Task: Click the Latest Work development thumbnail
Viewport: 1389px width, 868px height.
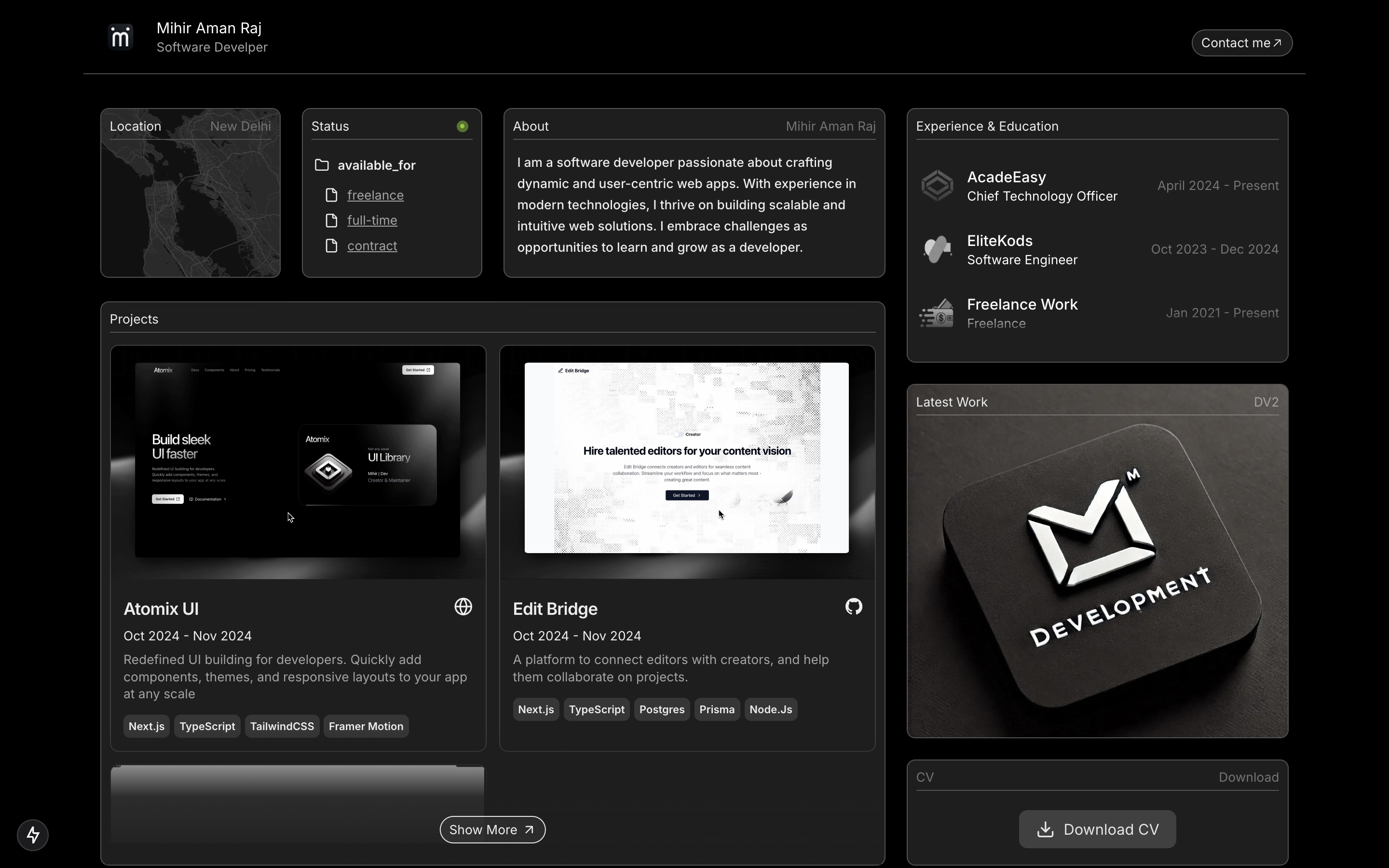Action: 1098,569
